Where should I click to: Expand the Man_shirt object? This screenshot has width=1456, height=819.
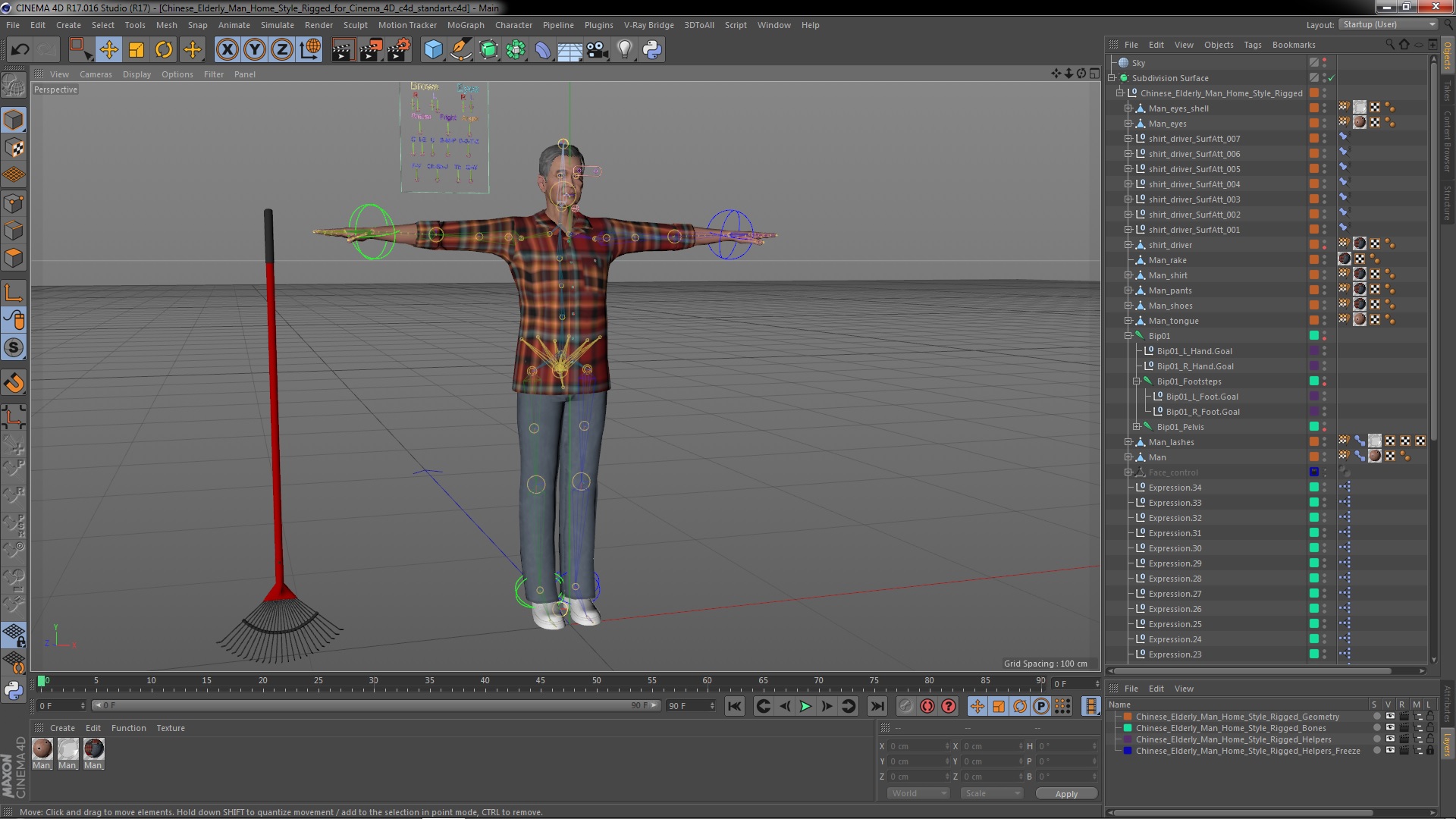[x=1128, y=275]
